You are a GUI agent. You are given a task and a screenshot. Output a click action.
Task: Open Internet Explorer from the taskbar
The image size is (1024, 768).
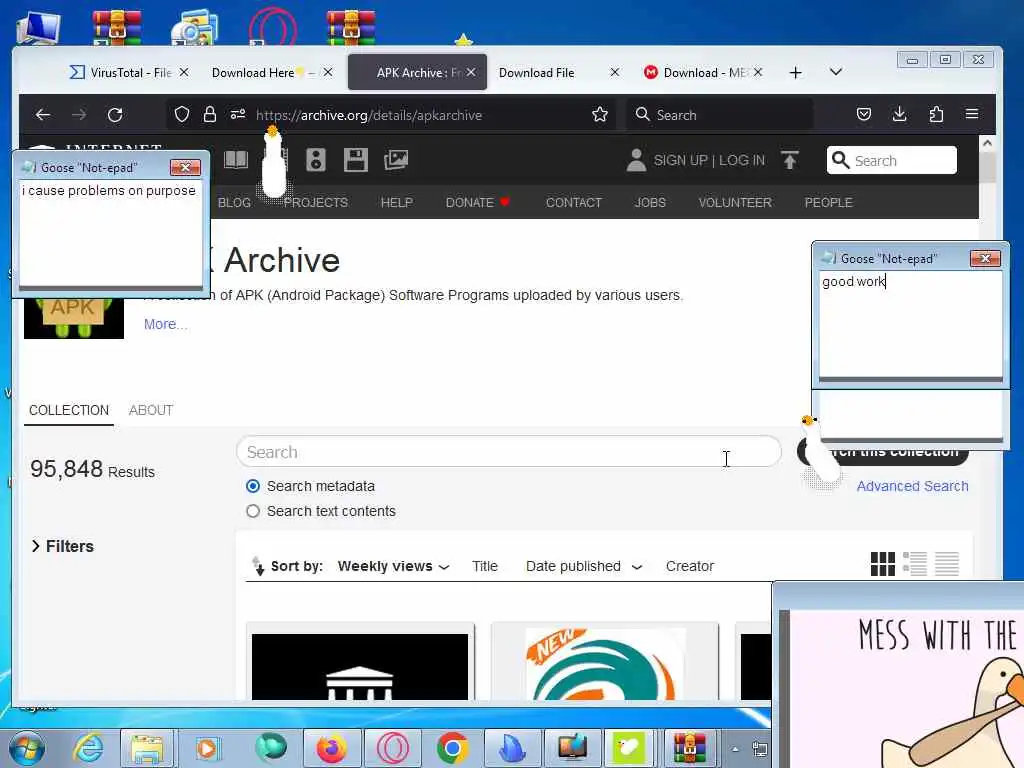coord(88,748)
